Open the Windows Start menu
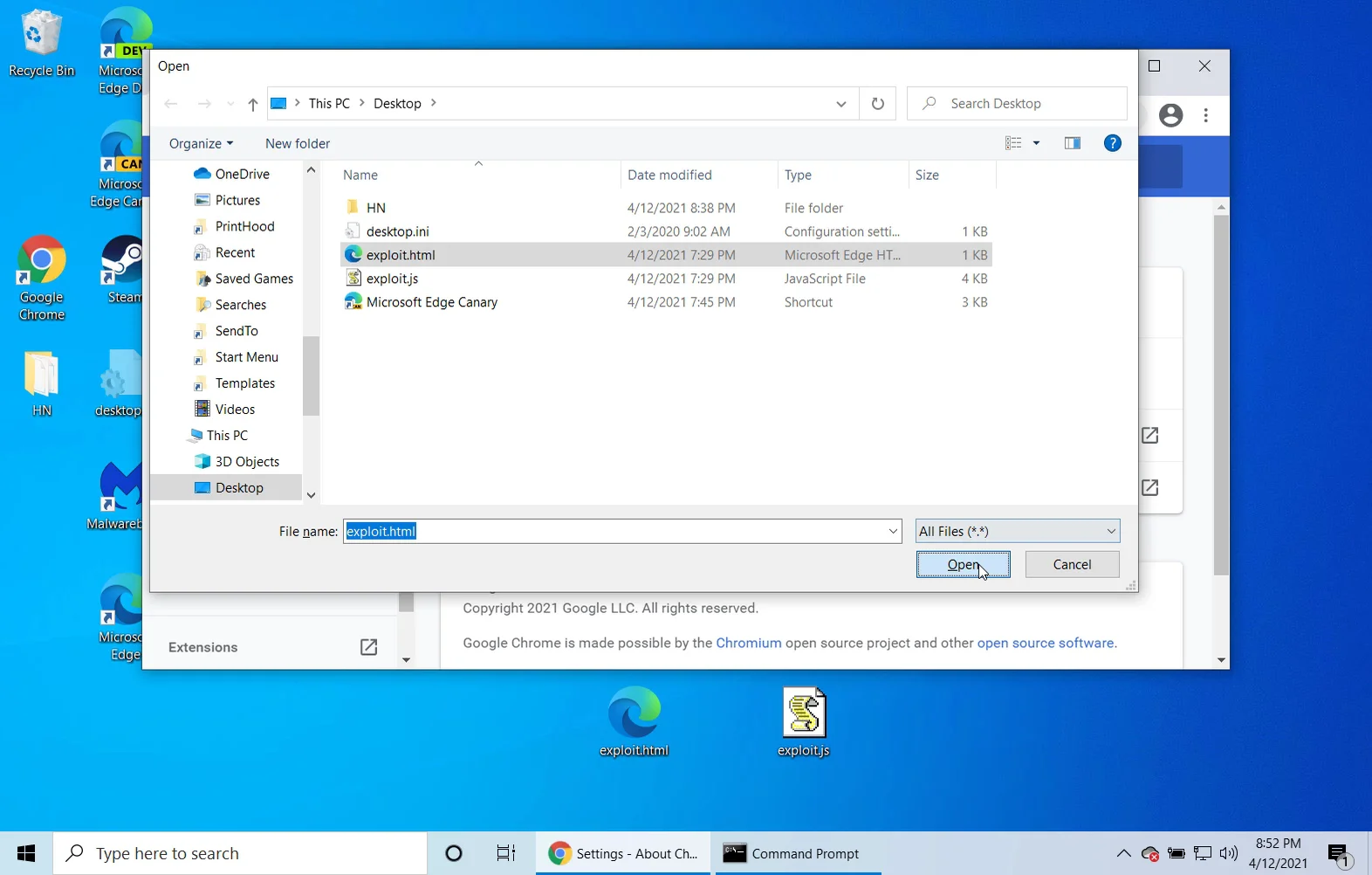This screenshot has height=875, width=1372. (x=26, y=853)
